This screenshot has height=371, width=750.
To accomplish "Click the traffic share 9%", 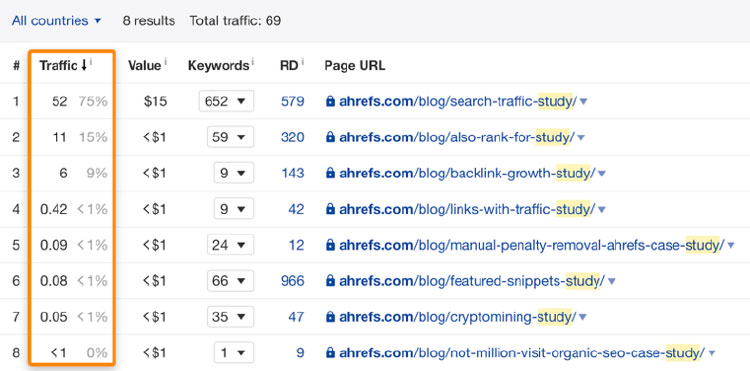I will pos(97,173).
